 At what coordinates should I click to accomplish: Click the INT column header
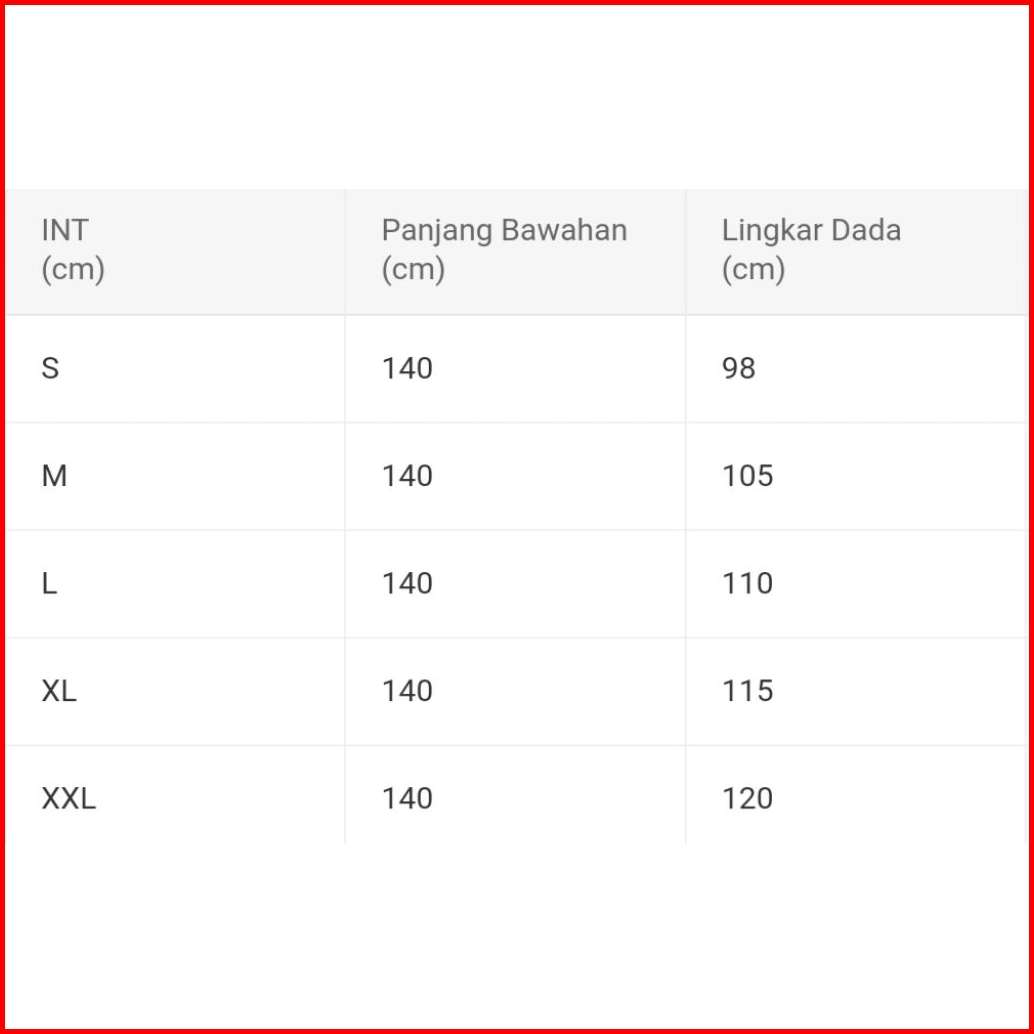pos(65,231)
